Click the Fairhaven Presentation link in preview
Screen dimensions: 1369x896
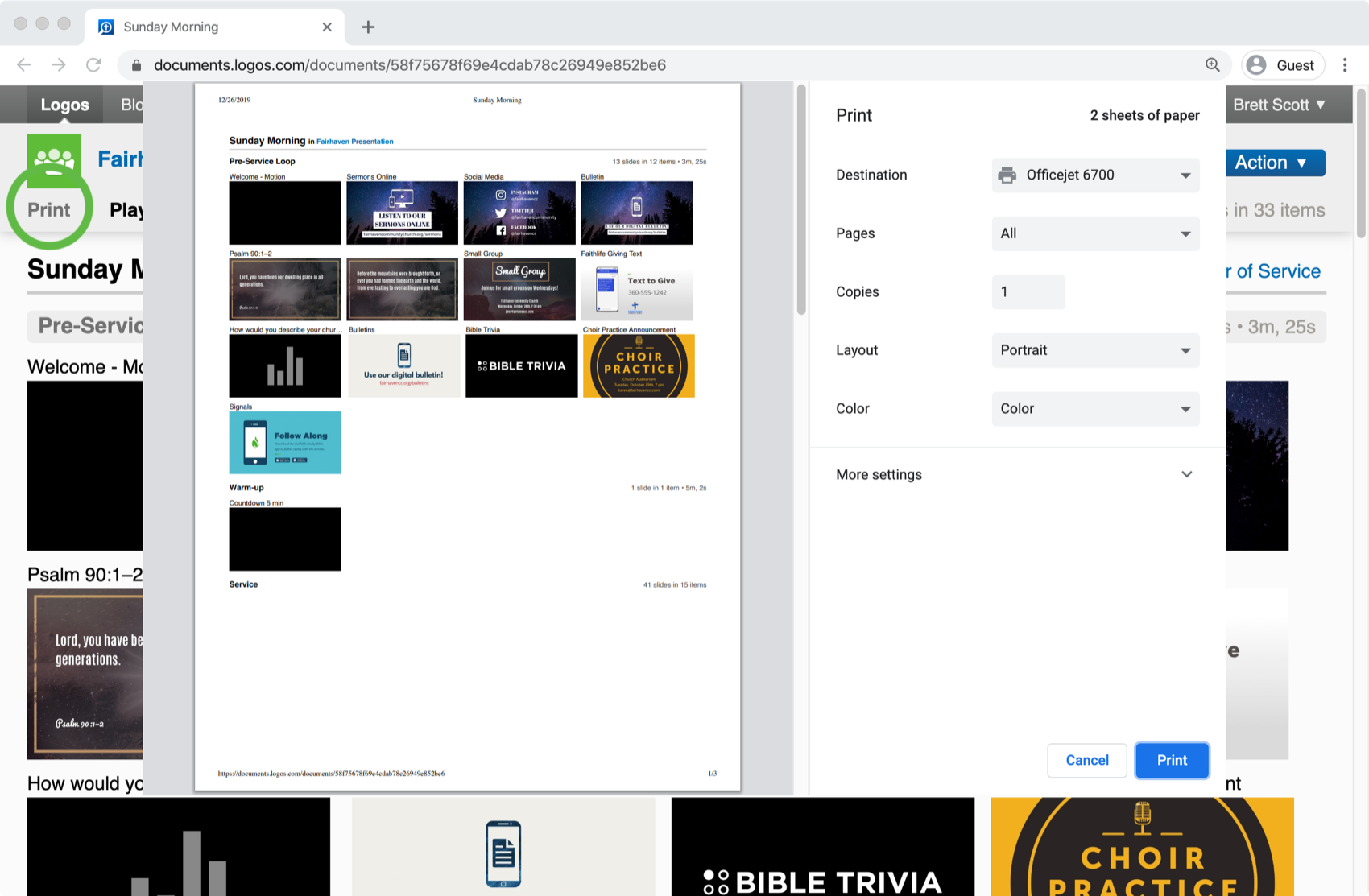click(354, 142)
